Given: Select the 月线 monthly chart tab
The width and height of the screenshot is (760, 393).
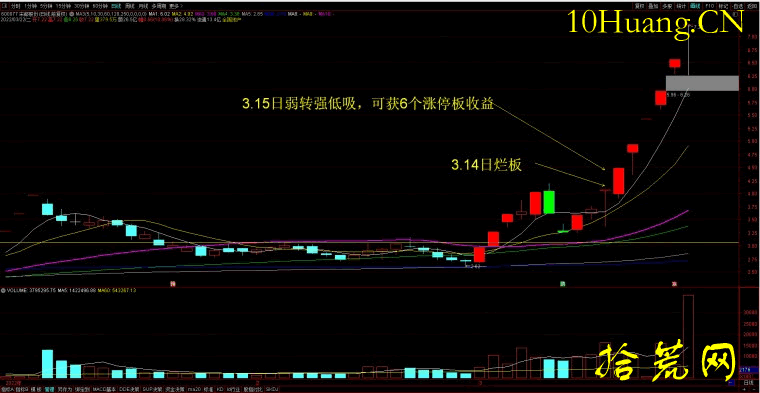Looking at the screenshot, I should point(143,6).
